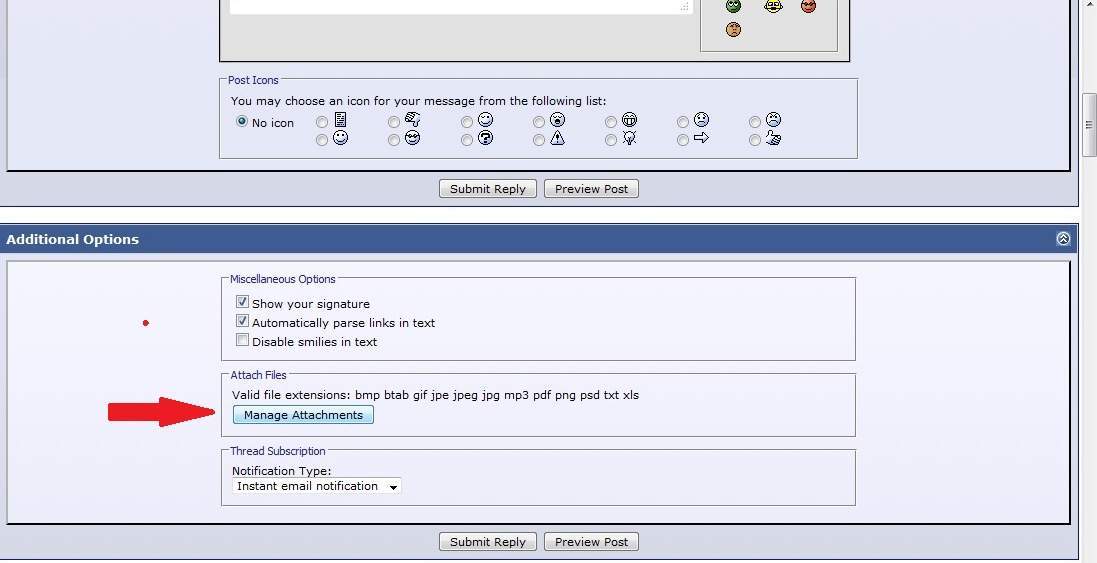
Task: Select radio button beside the plain smiling face
Action: [322, 141]
